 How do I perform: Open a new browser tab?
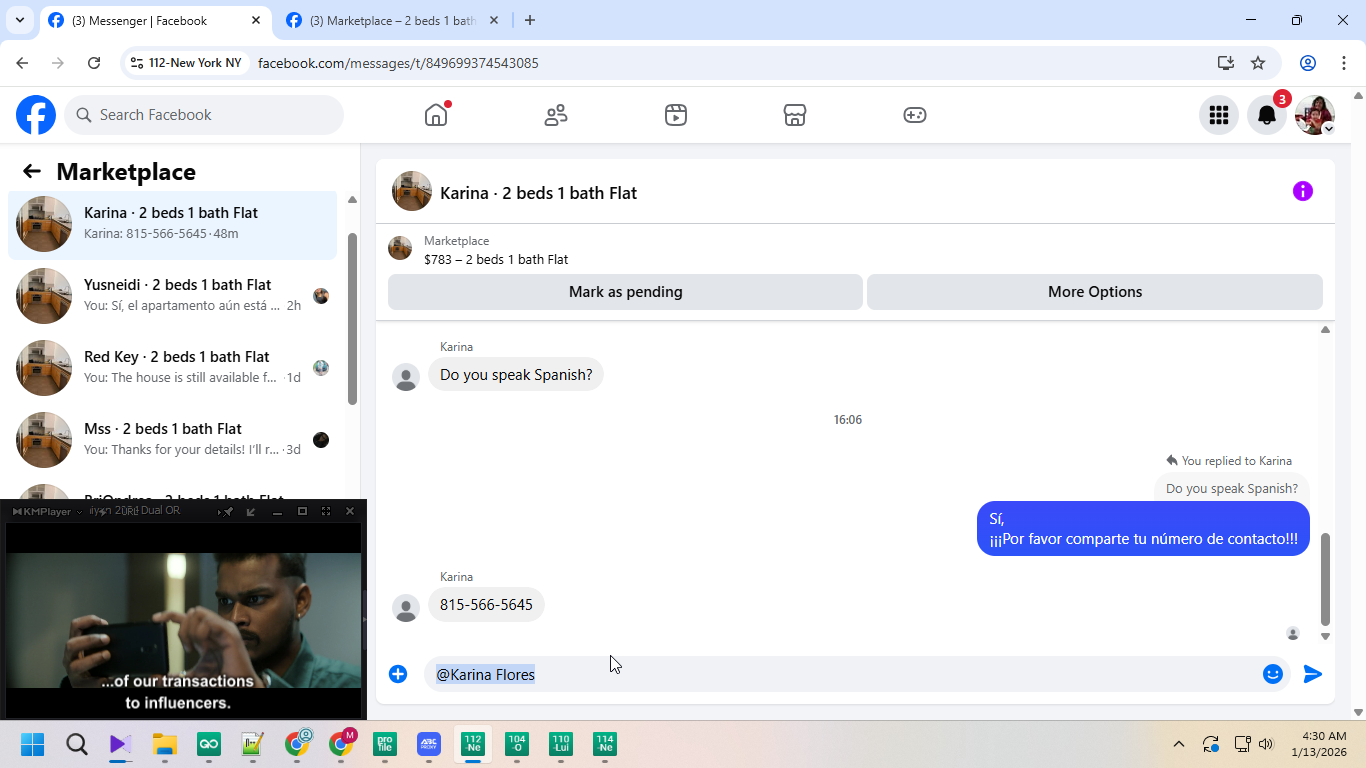[x=530, y=20]
